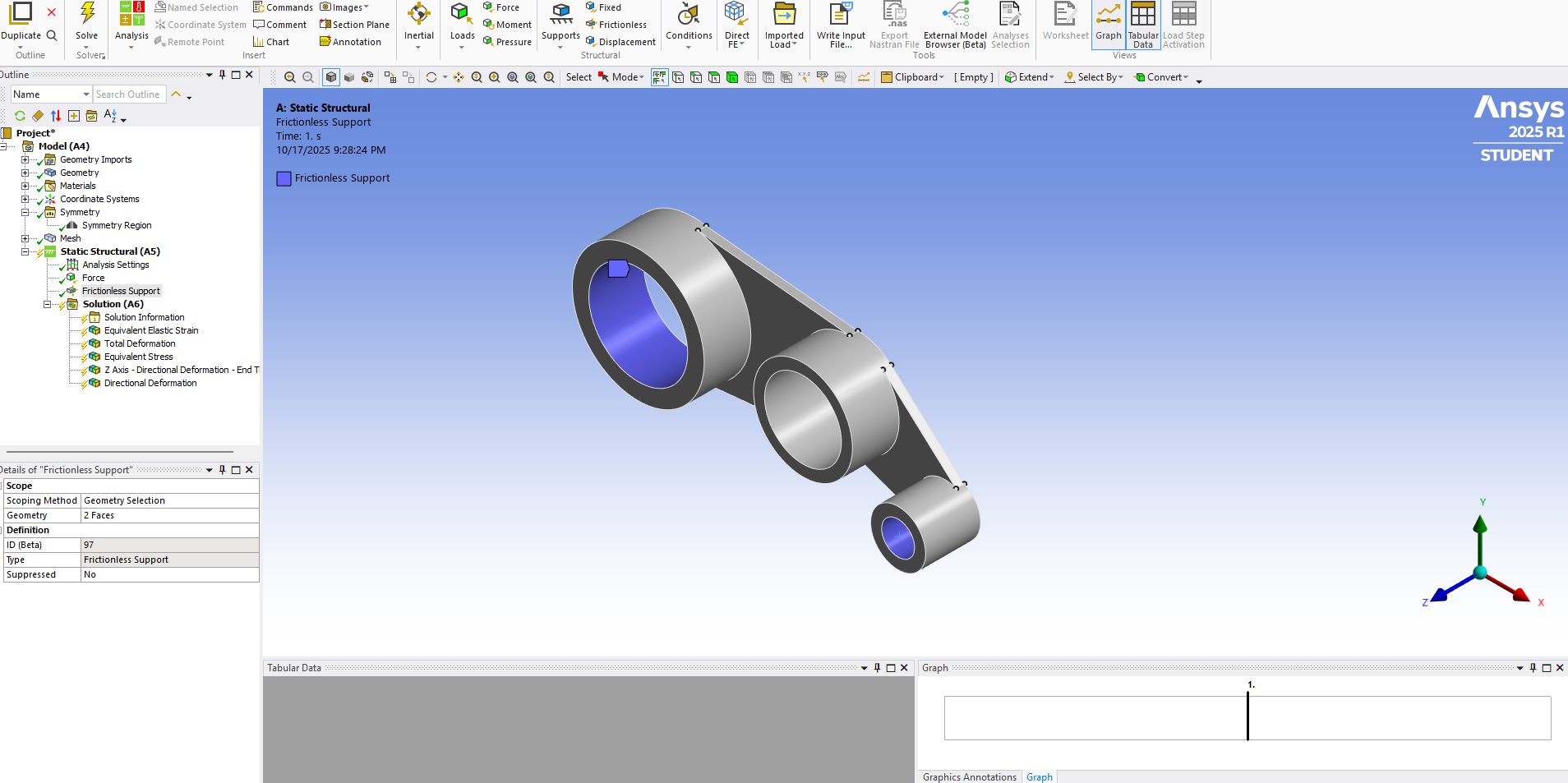Click the Imported Load button
The width and height of the screenshot is (1568, 783).
[784, 25]
